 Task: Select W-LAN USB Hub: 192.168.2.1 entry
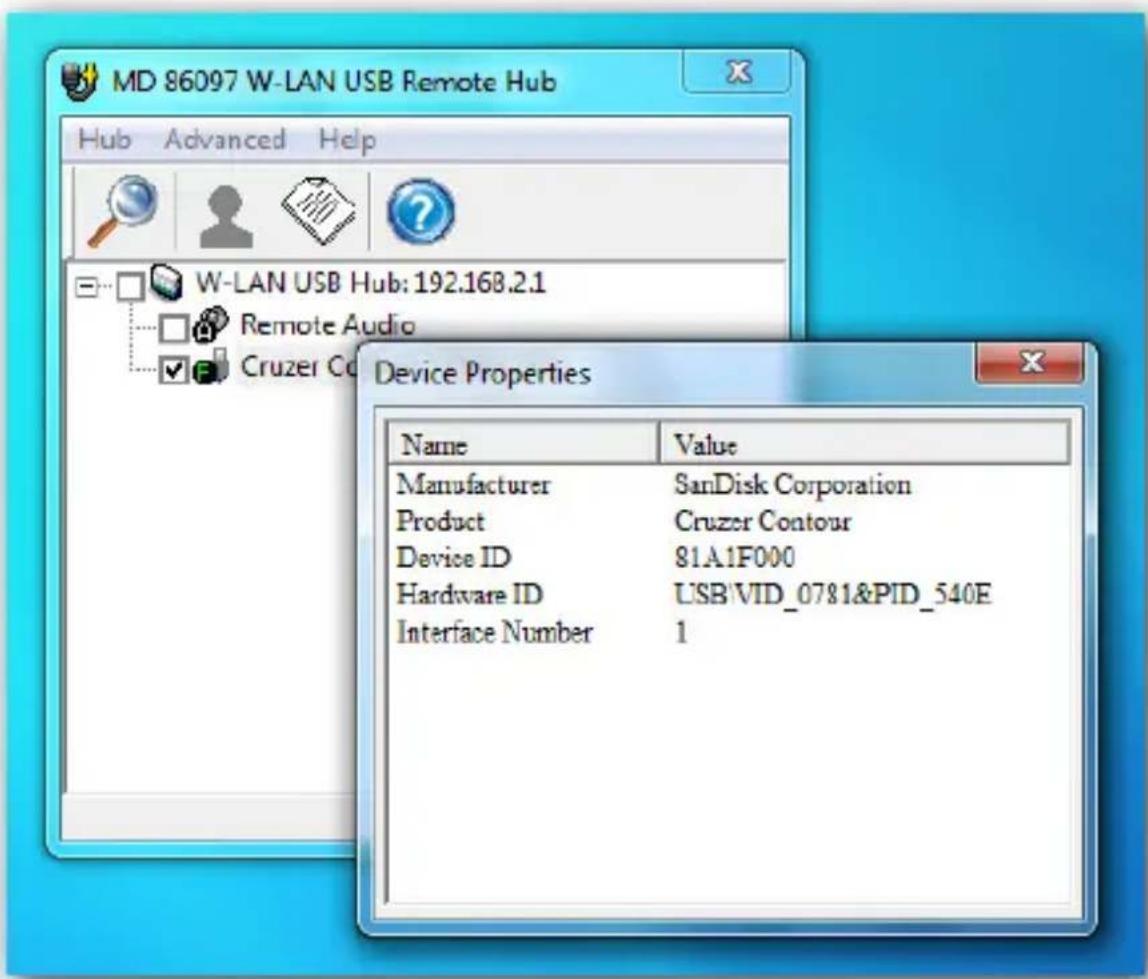click(x=370, y=283)
